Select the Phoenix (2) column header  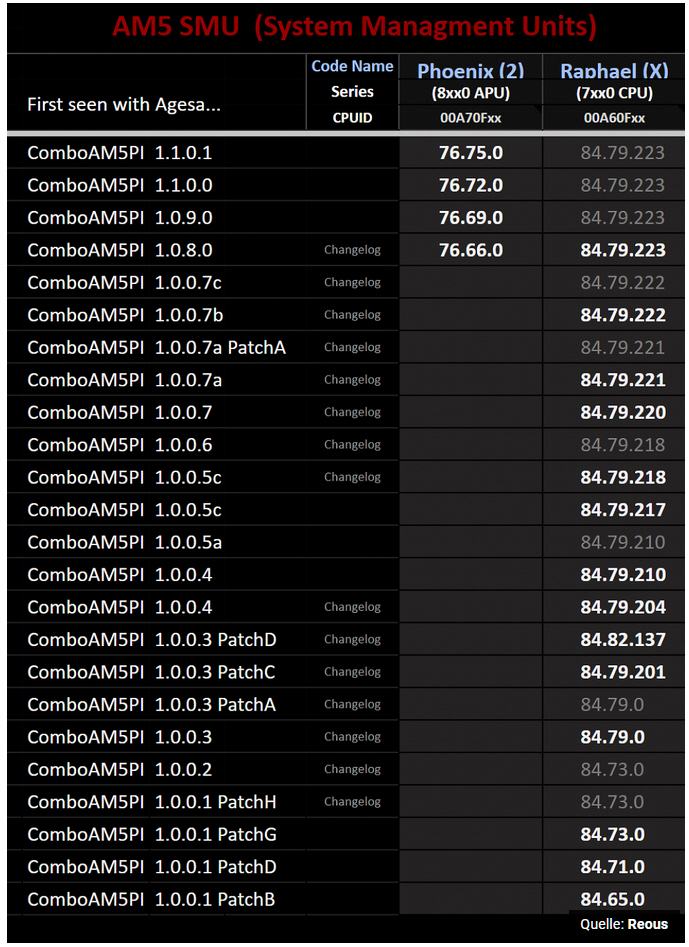coord(471,71)
